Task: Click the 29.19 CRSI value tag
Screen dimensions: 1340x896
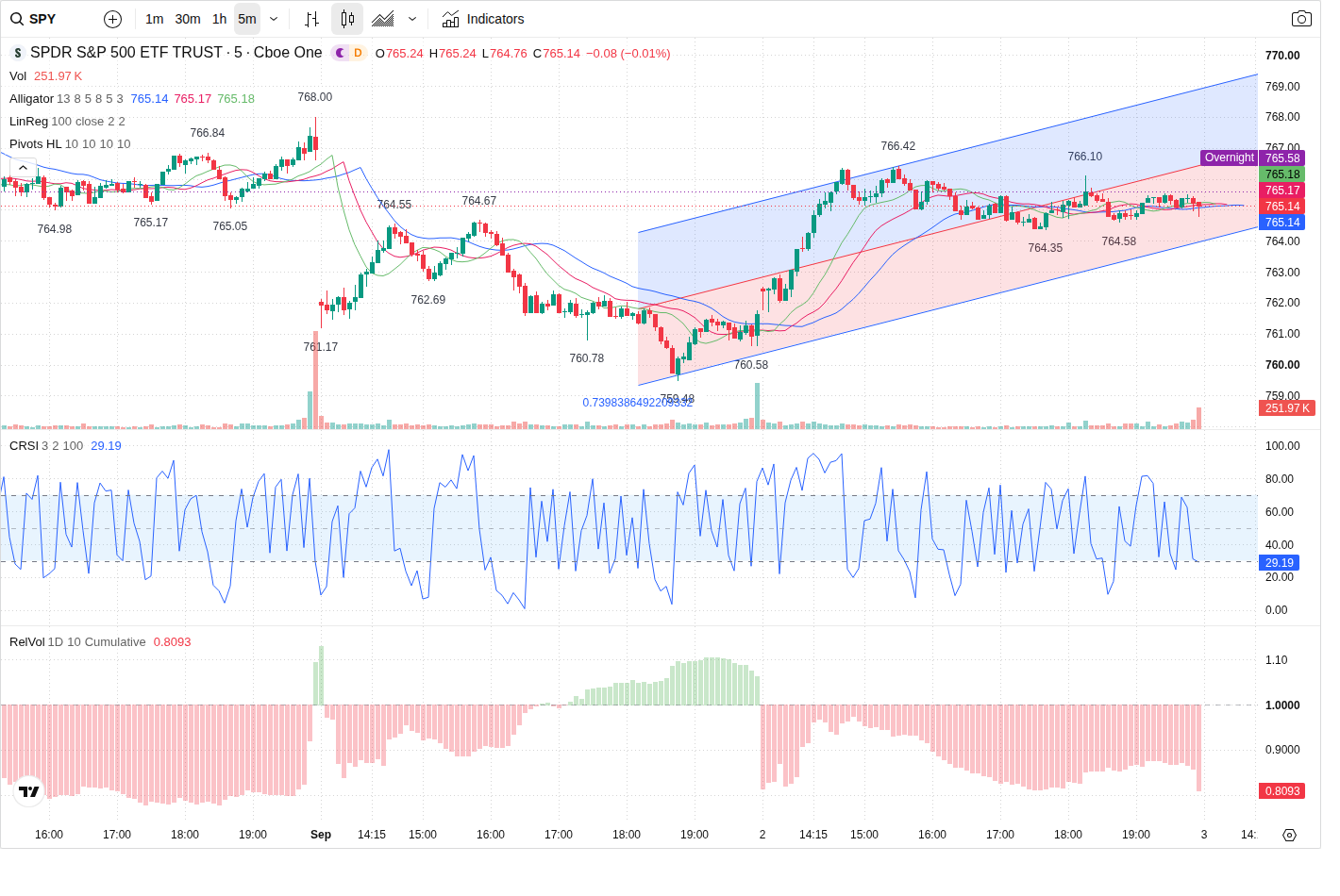Action: coord(1280,563)
